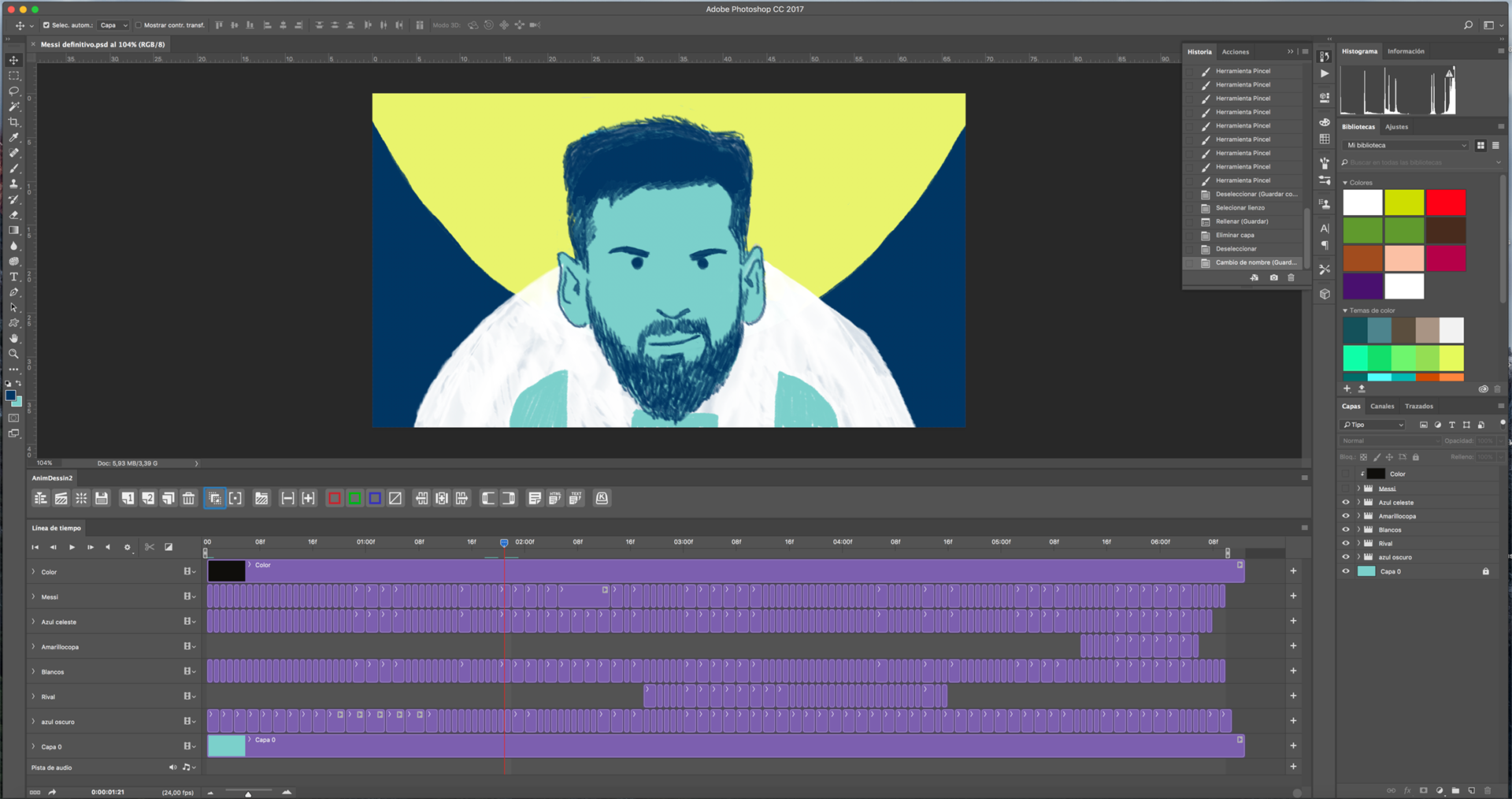Hide the Azul celeste group
The width and height of the screenshot is (1512, 799).
pyautogui.click(x=1346, y=502)
